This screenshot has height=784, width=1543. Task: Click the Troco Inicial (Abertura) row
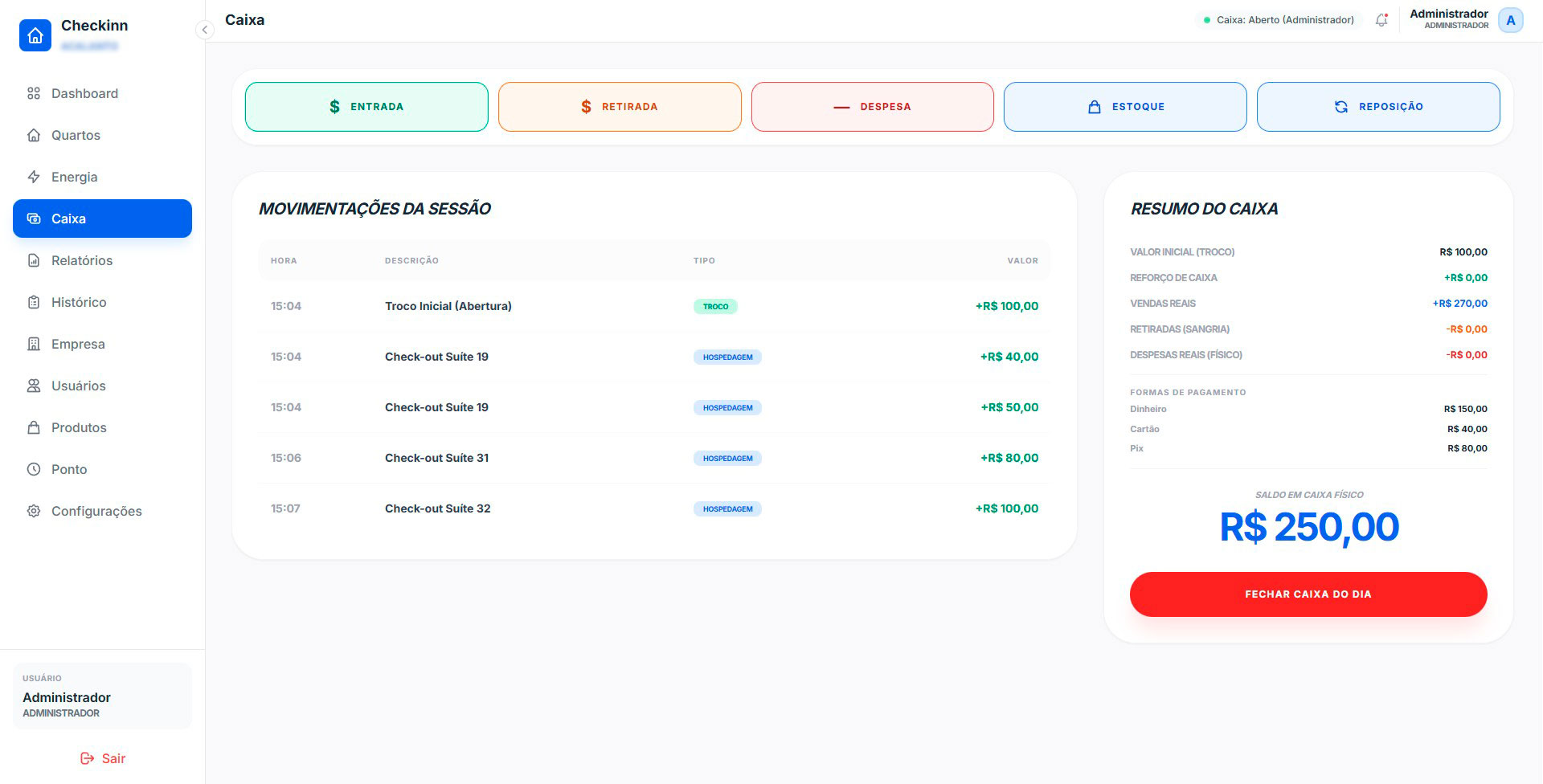(x=654, y=306)
